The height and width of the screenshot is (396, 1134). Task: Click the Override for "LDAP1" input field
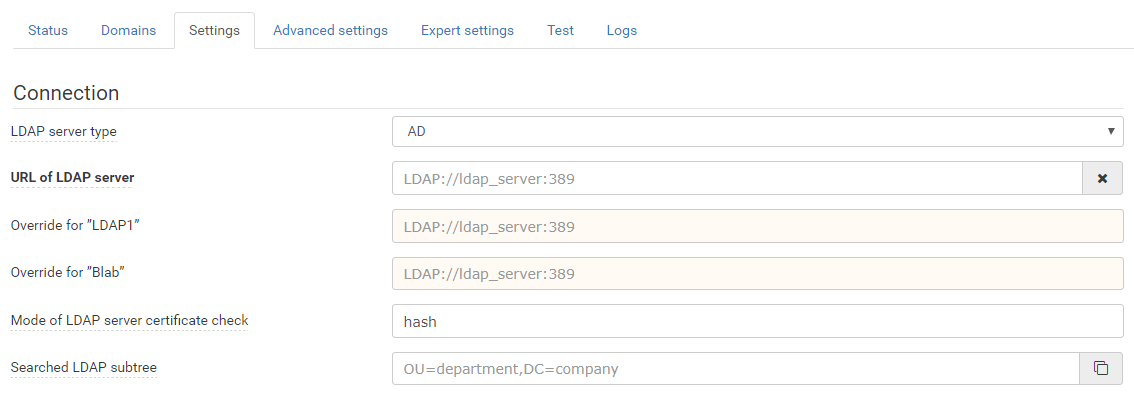757,226
